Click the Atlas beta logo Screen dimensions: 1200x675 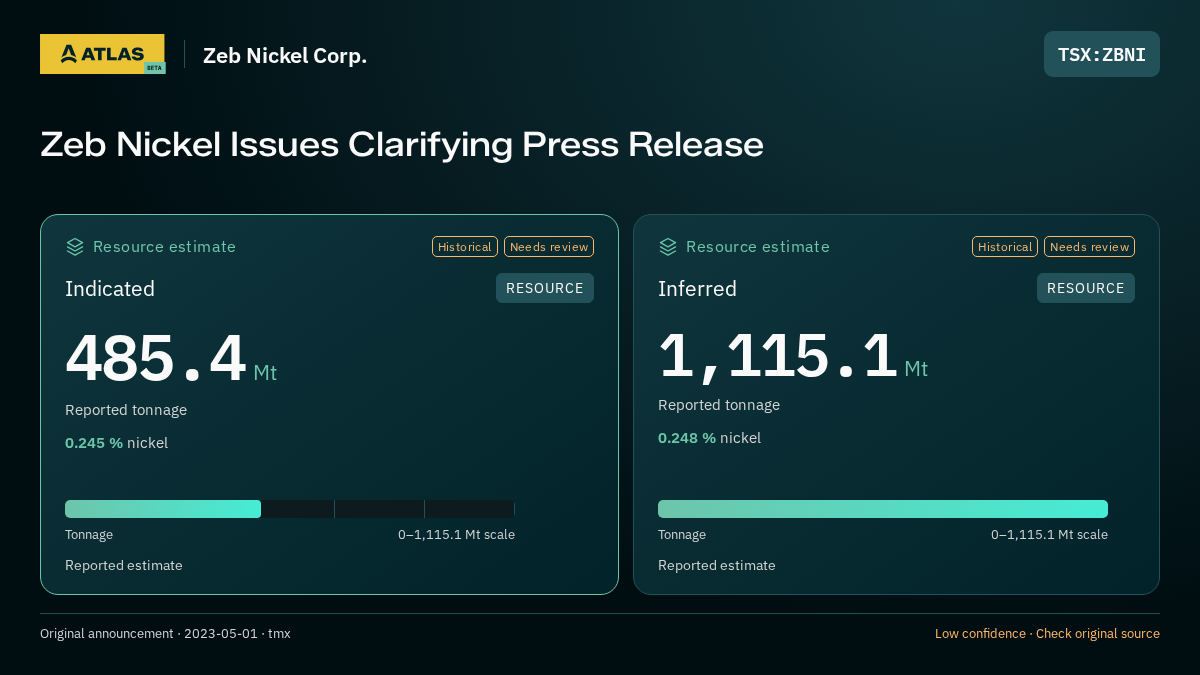[x=102, y=54]
